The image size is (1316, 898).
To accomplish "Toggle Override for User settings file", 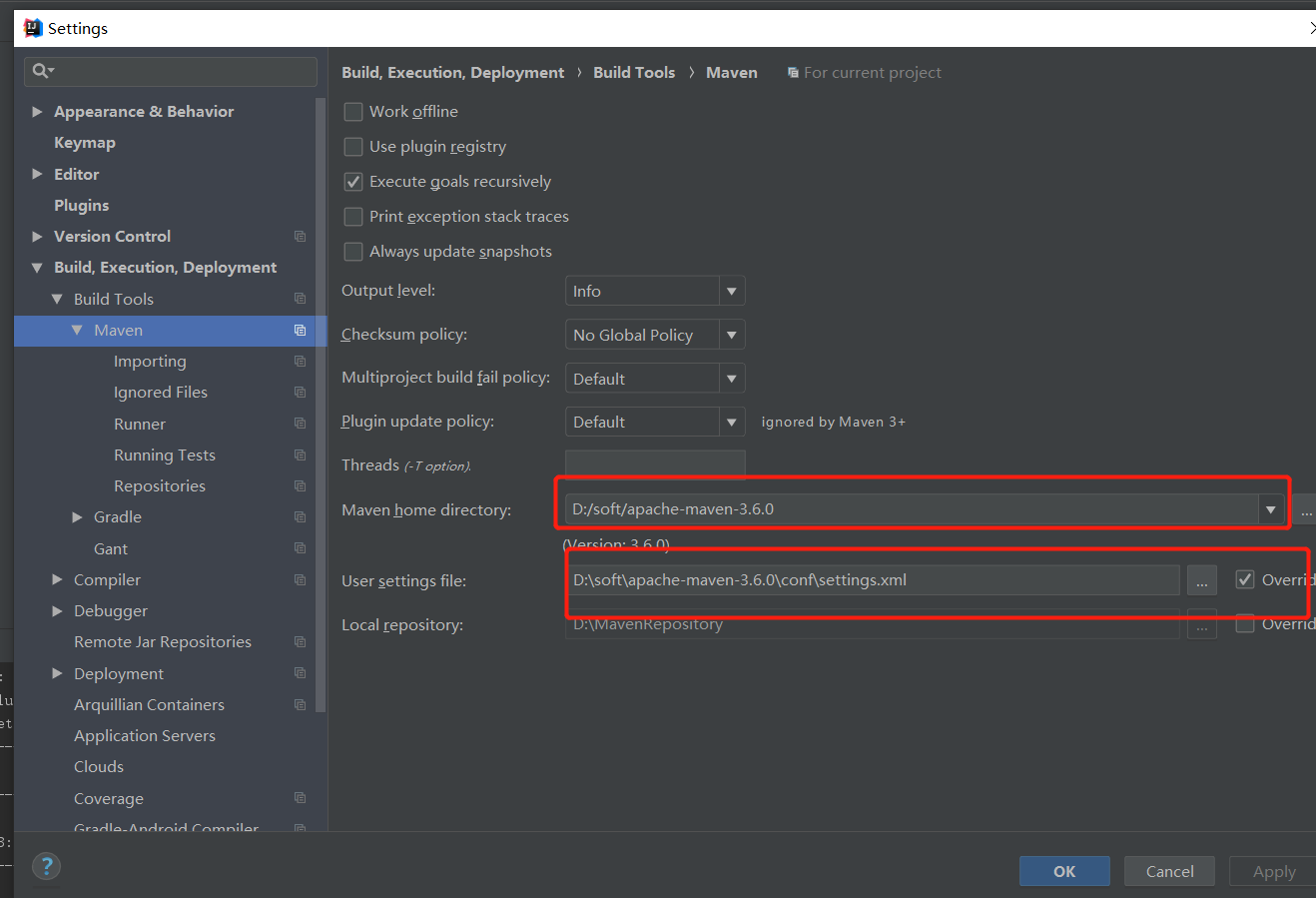I will coord(1245,579).
